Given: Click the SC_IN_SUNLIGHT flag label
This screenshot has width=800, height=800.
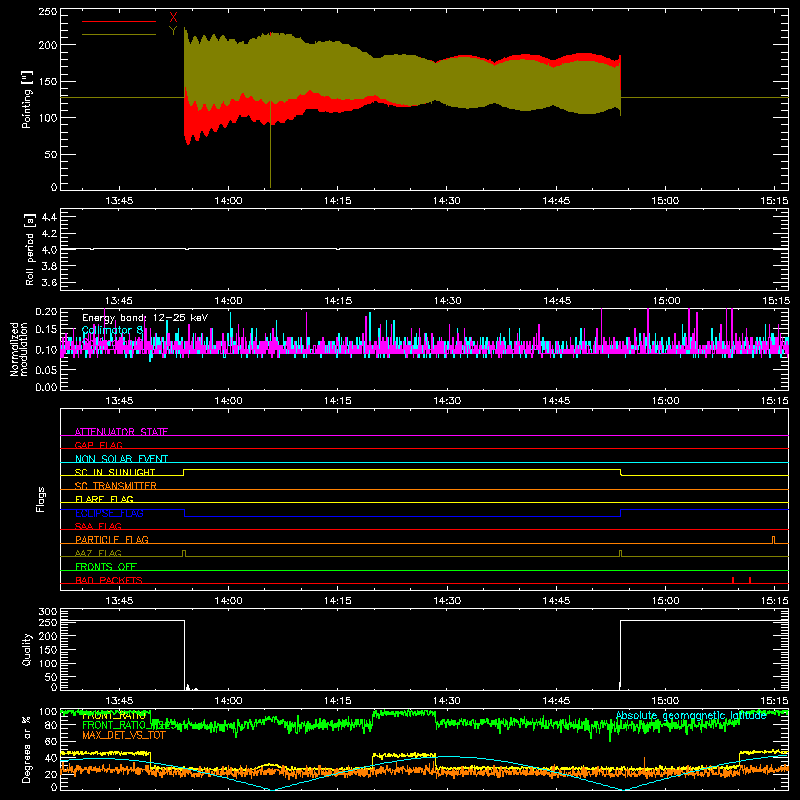Looking at the screenshot, I should [115, 472].
